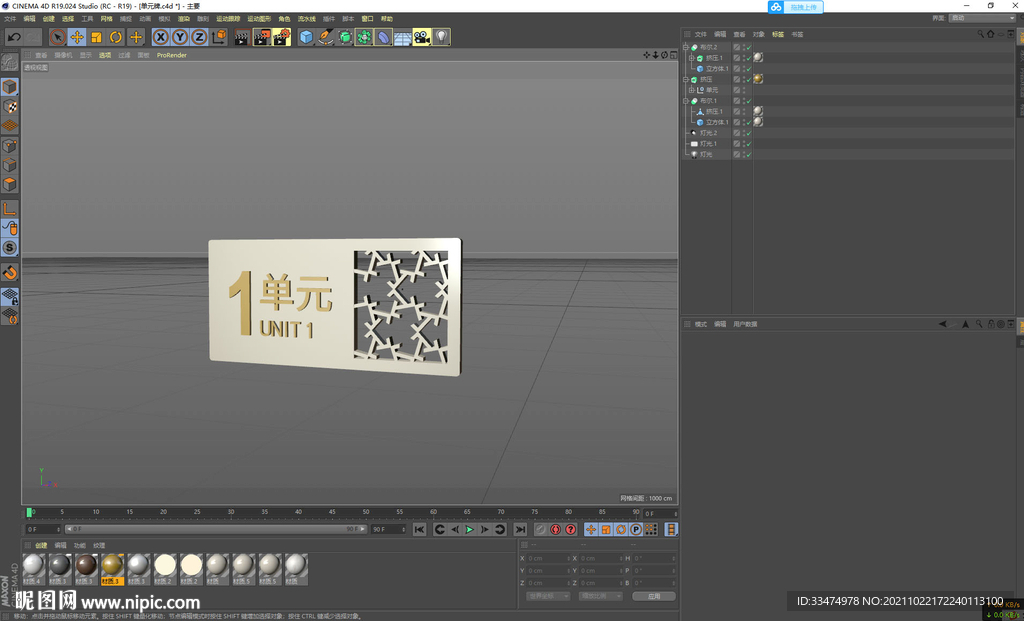The width and height of the screenshot is (1024, 621).
Task: Switch to ProRender viewport menu
Action: [171, 56]
